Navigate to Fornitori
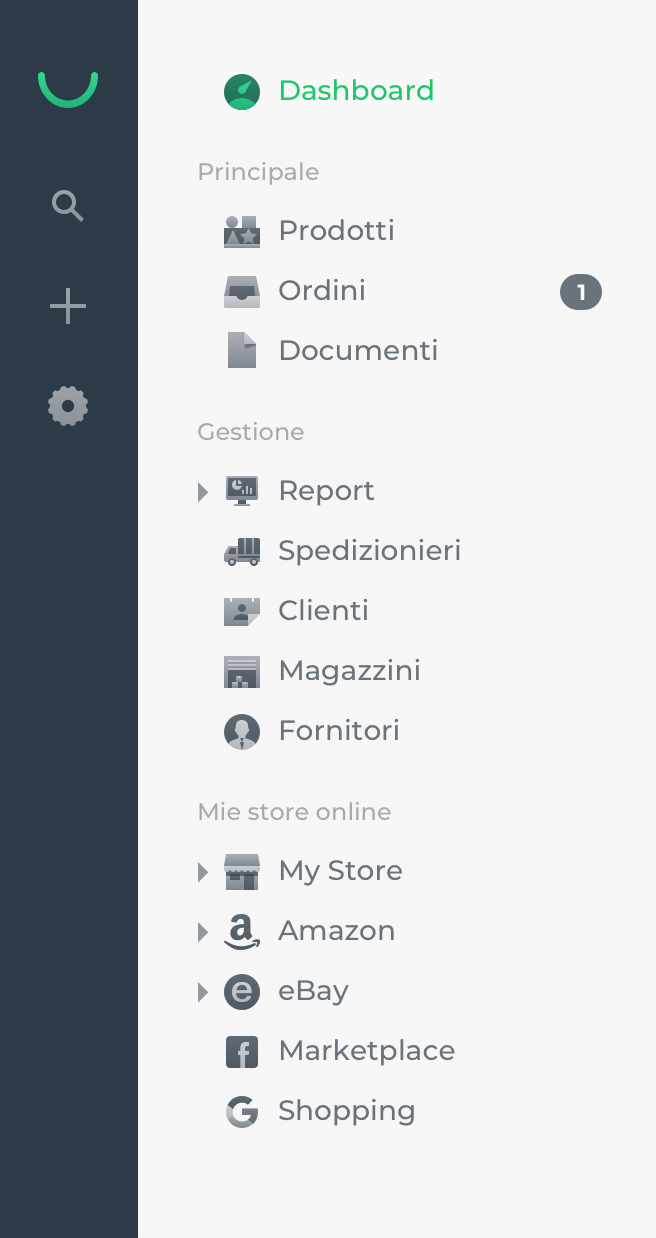Image resolution: width=656 pixels, height=1238 pixels. coord(339,731)
